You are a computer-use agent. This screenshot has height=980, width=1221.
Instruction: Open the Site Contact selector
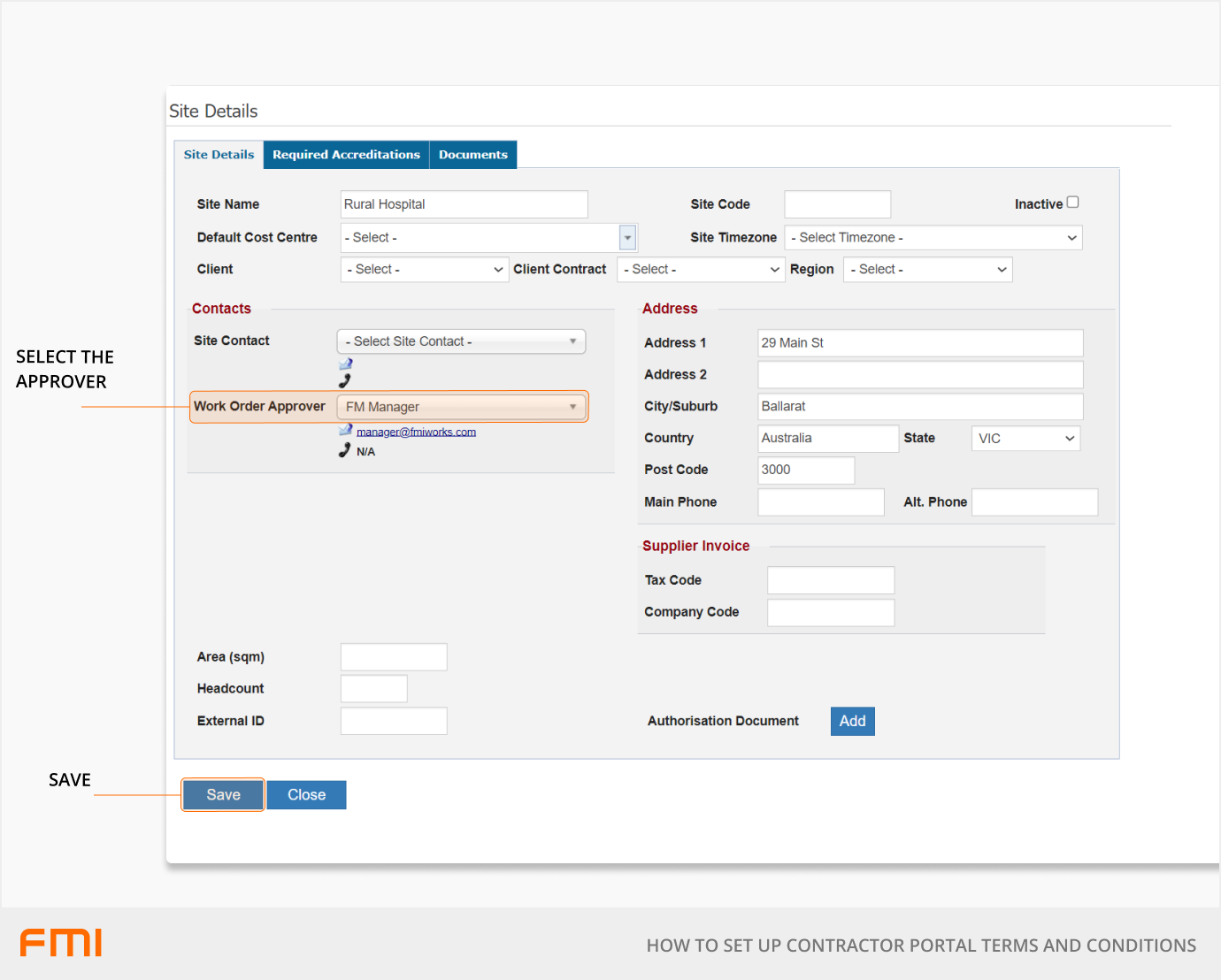(461, 341)
